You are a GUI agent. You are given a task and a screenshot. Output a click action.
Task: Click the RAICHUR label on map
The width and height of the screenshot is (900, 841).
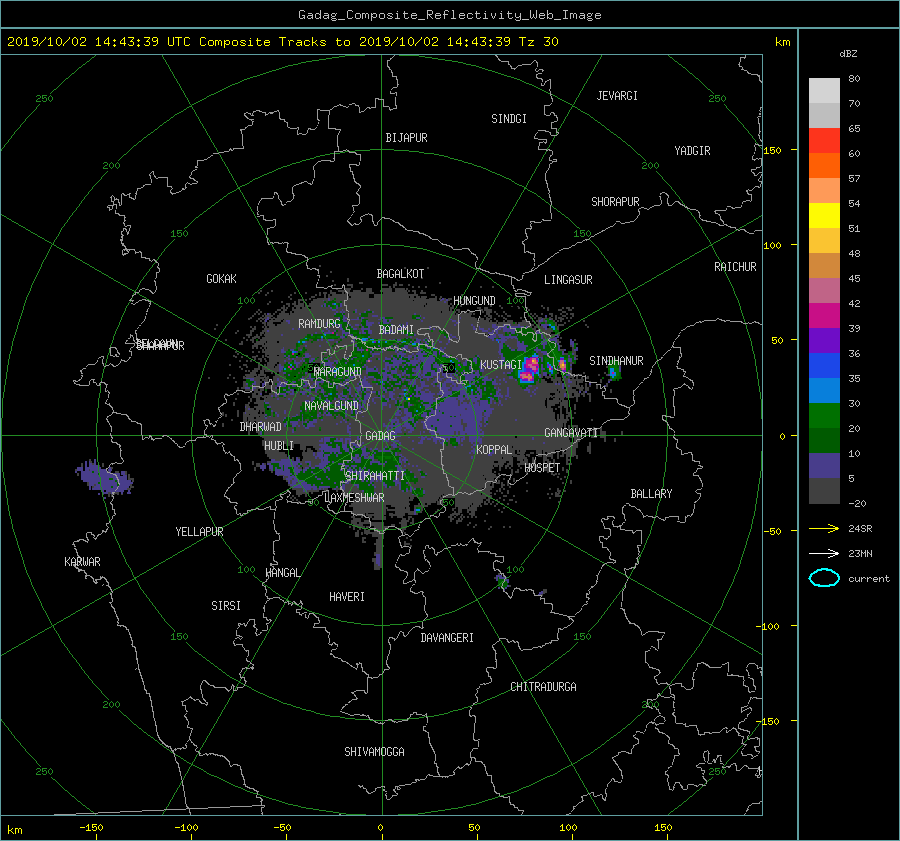coord(735,266)
